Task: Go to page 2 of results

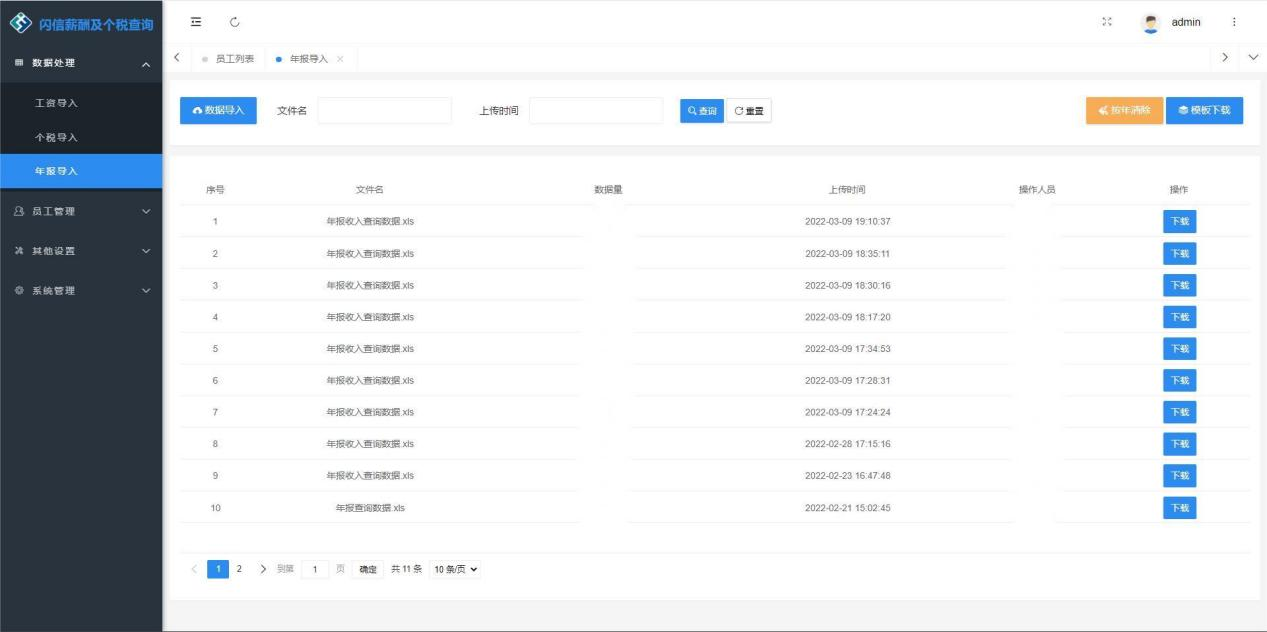Action: (x=239, y=569)
